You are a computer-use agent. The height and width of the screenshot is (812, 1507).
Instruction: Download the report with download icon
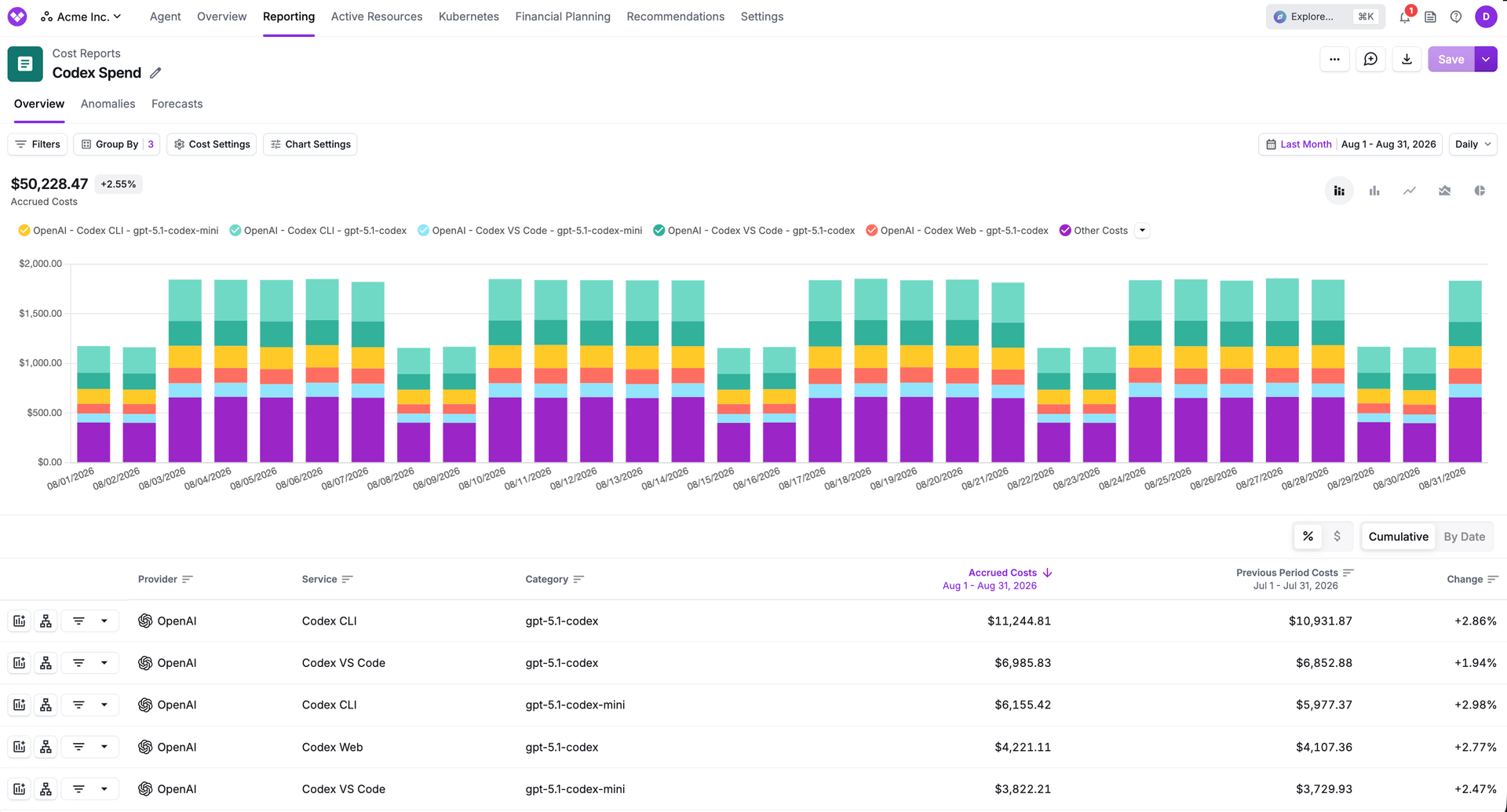point(1407,59)
